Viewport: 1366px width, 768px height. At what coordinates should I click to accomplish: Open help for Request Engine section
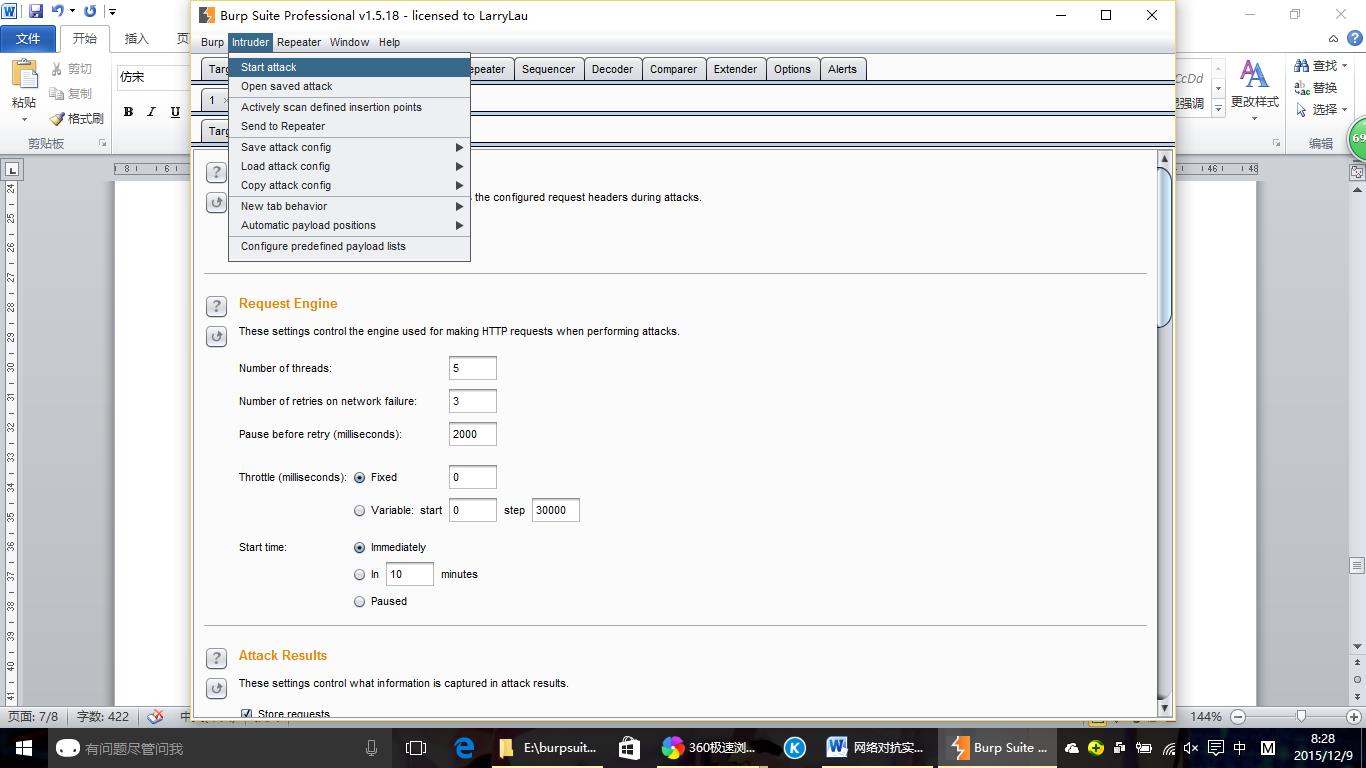pyautogui.click(x=216, y=306)
